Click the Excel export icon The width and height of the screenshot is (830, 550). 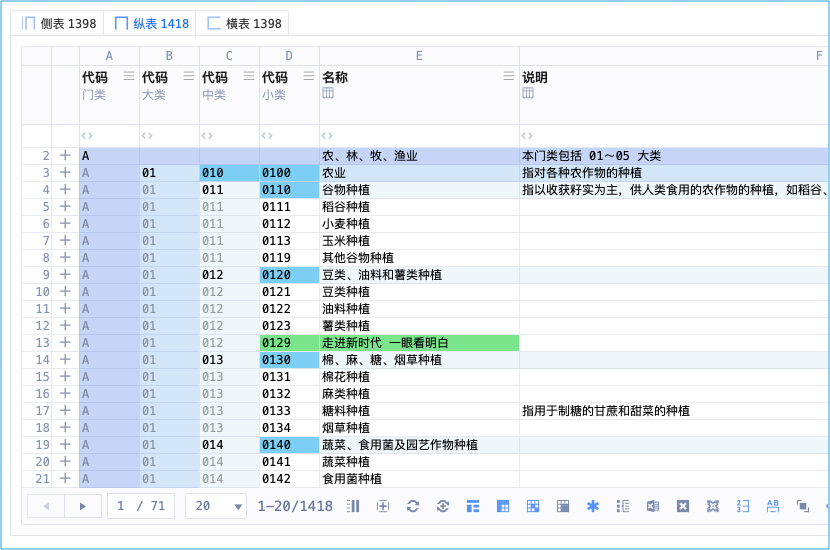click(653, 506)
